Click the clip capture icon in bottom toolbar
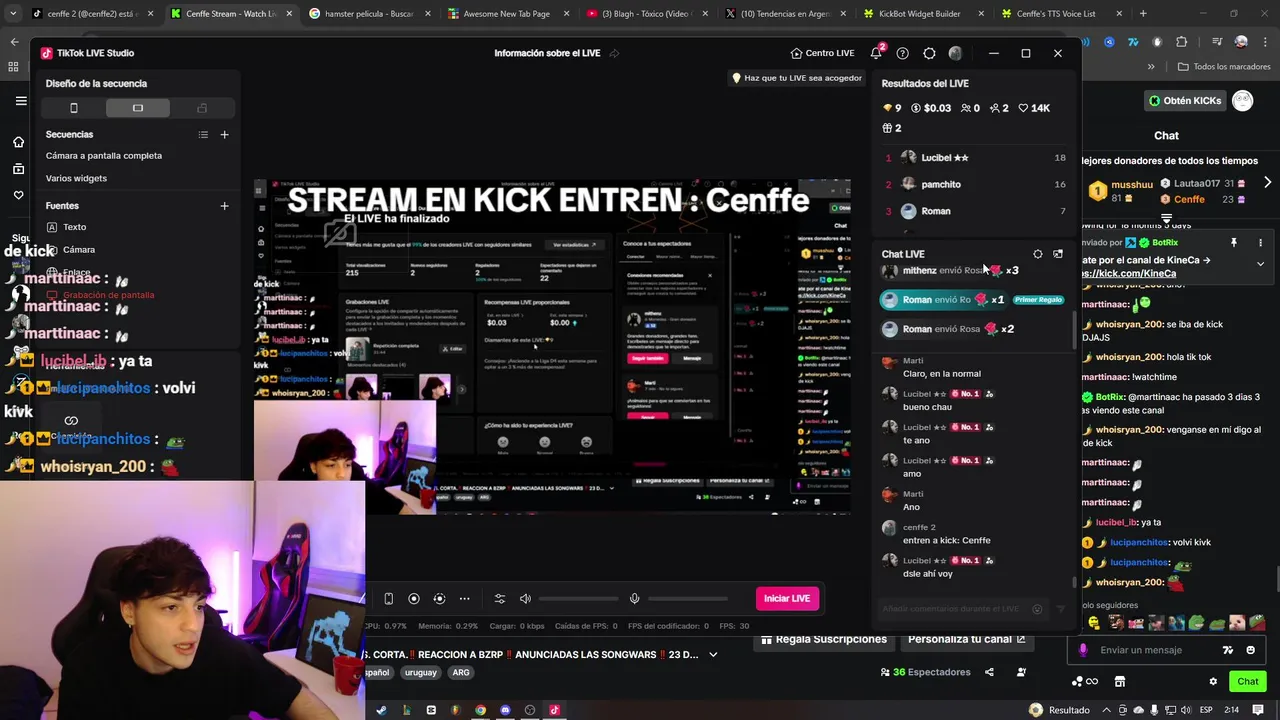 (439, 599)
